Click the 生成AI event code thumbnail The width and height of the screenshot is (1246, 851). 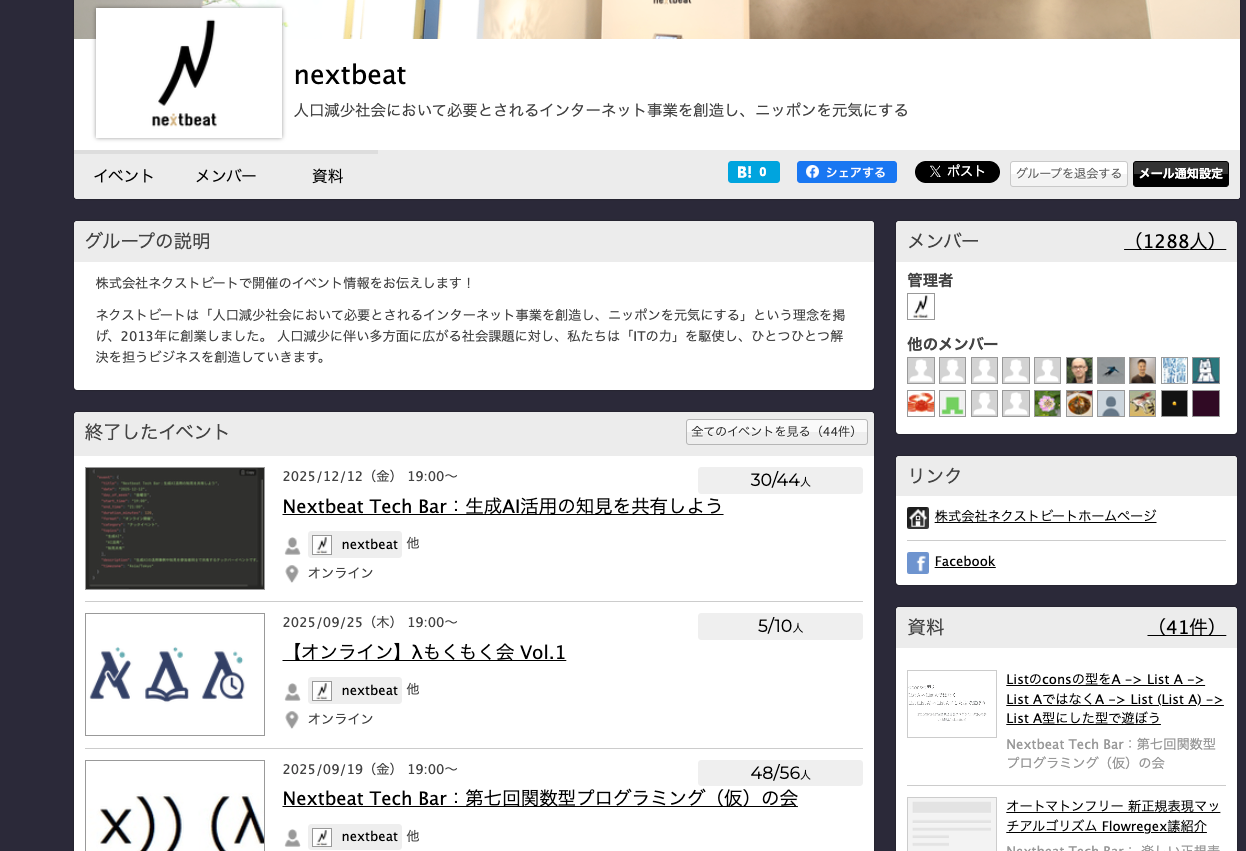point(175,528)
